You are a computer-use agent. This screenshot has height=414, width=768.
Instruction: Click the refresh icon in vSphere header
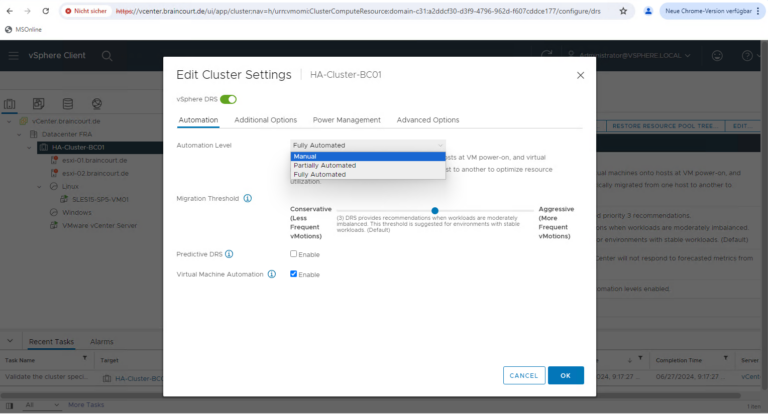coord(547,55)
